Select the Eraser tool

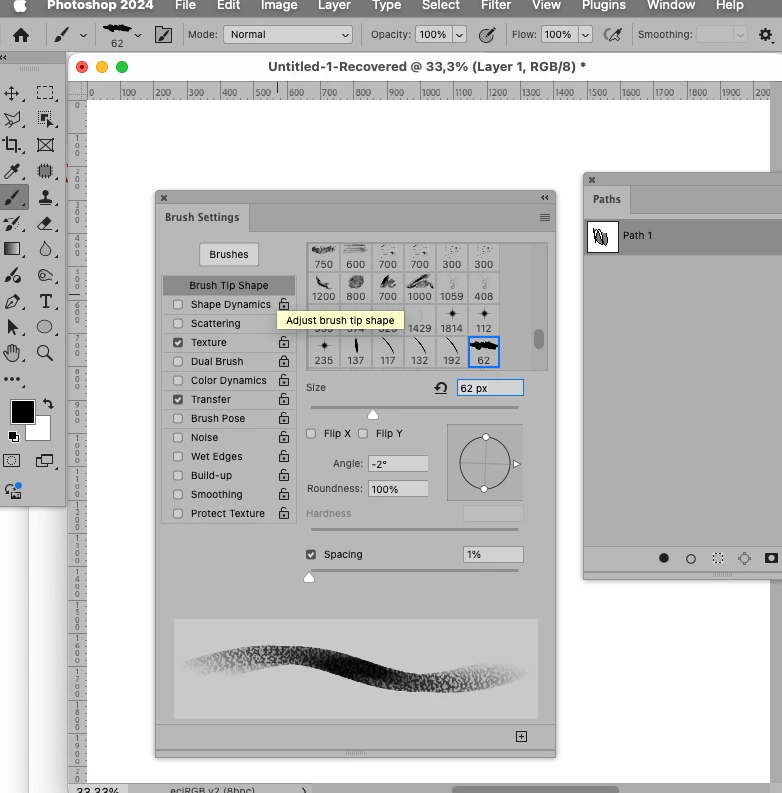coord(45,223)
